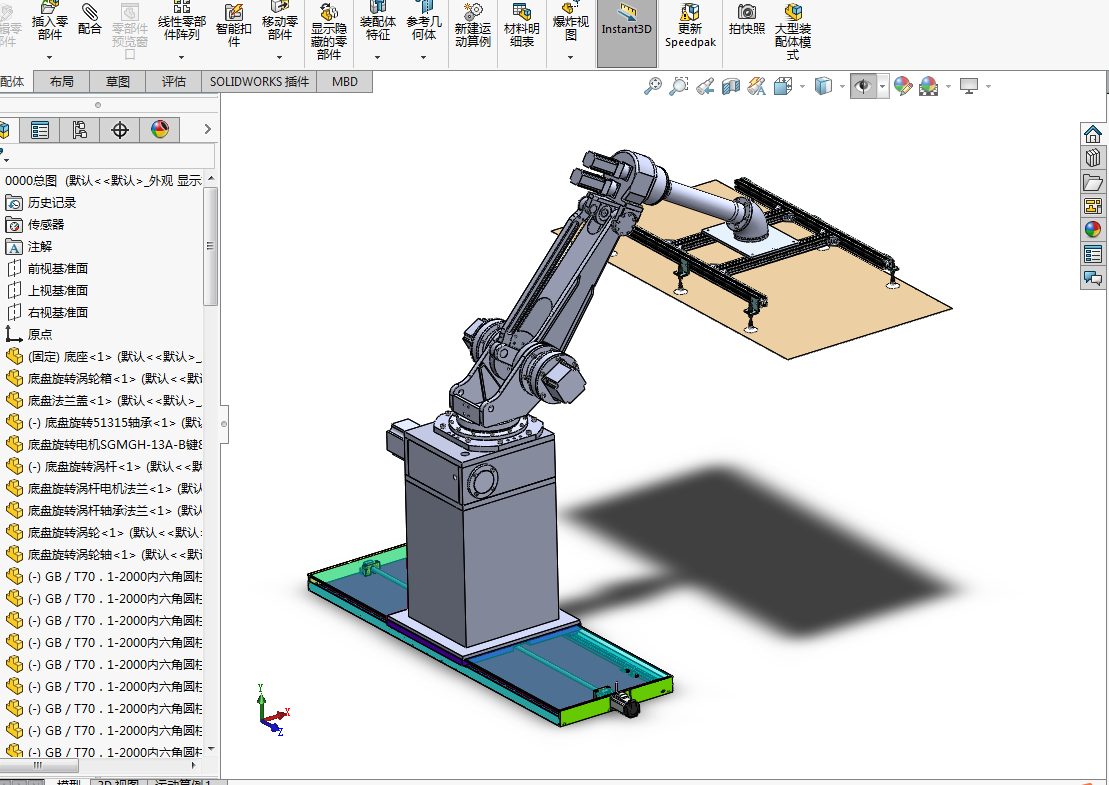Click the Previous View icon
Image resolution: width=1109 pixels, height=785 pixels.
tap(704, 86)
